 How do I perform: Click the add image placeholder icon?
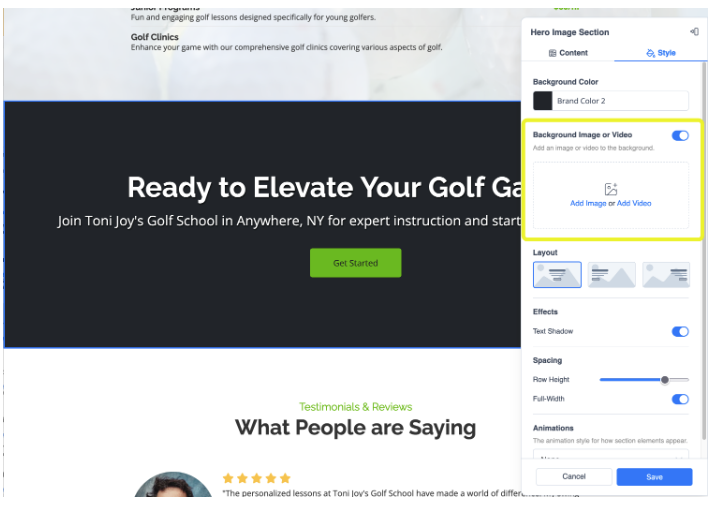611,189
